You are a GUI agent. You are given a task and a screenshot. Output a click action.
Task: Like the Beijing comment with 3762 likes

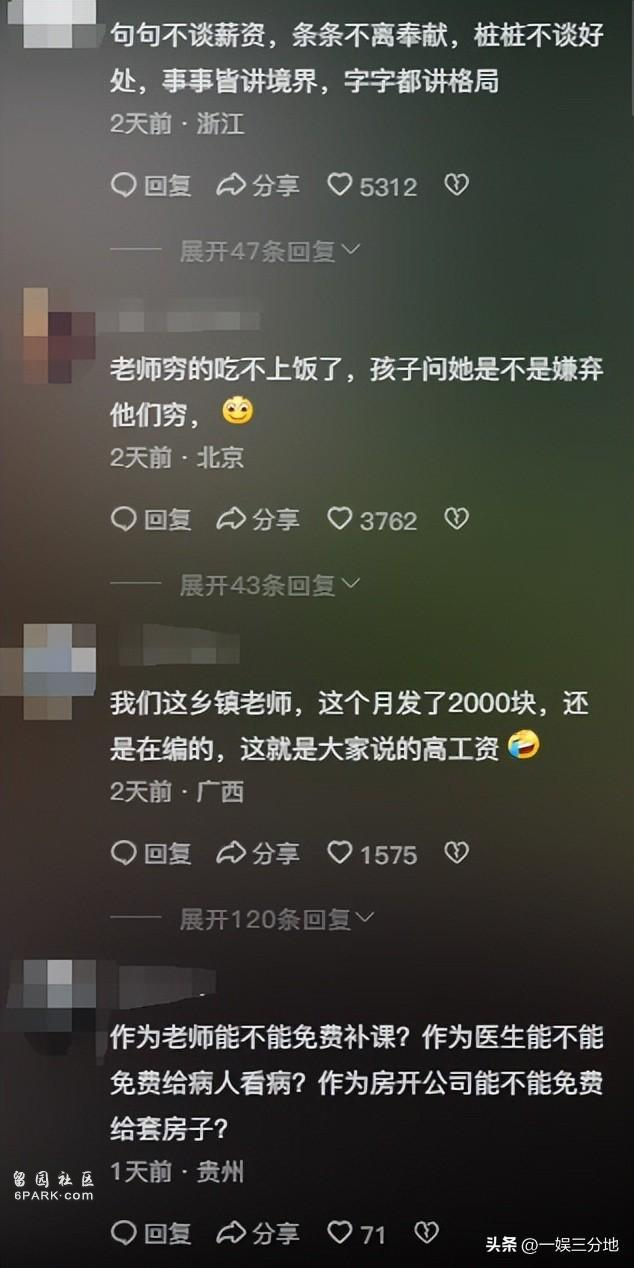coord(372,519)
